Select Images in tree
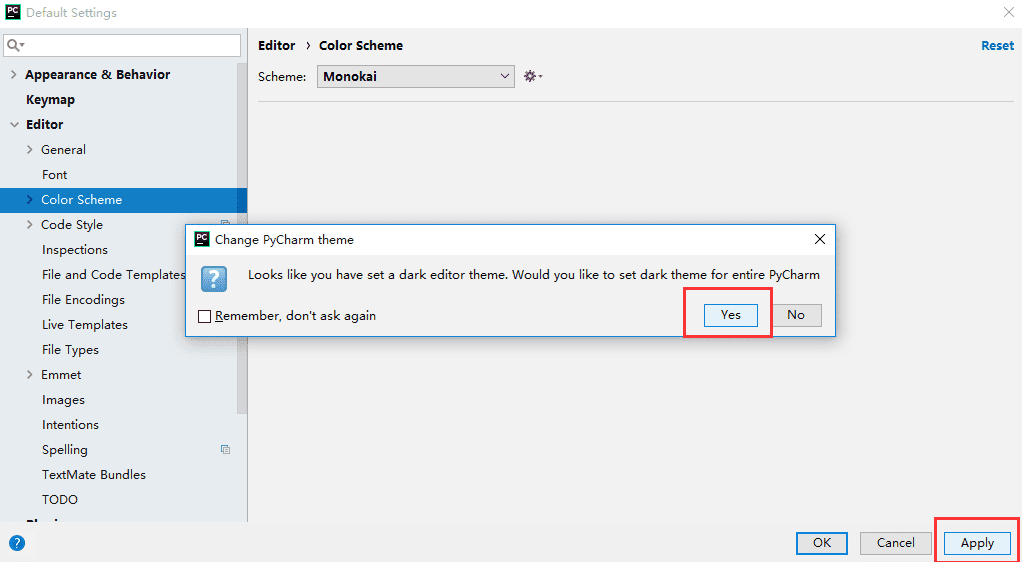The height and width of the screenshot is (562, 1022). click(63, 400)
